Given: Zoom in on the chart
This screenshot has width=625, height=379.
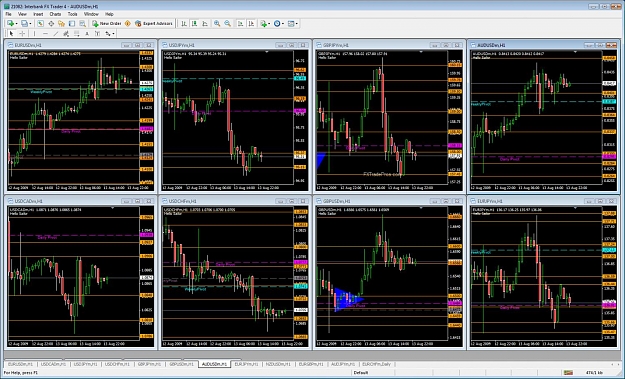Looking at the screenshot, I should (217, 24).
